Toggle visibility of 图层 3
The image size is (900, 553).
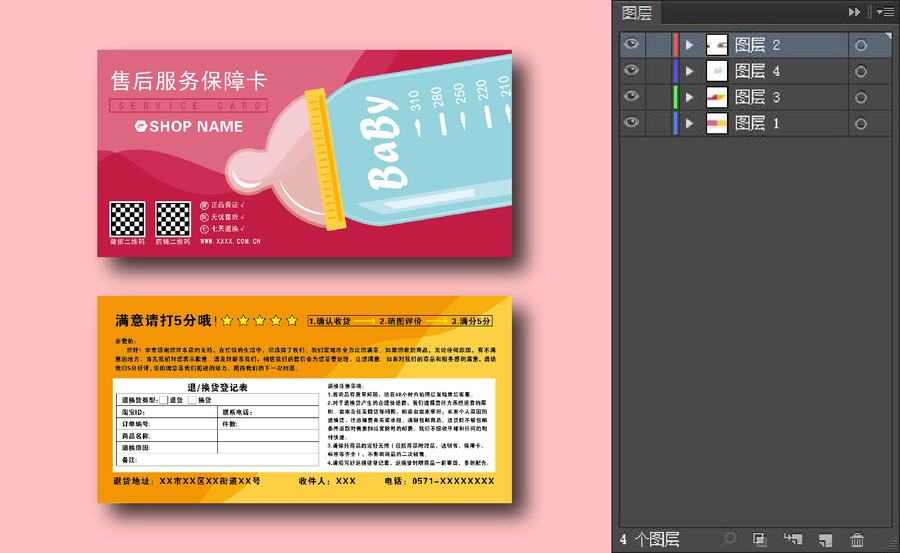(x=631, y=96)
